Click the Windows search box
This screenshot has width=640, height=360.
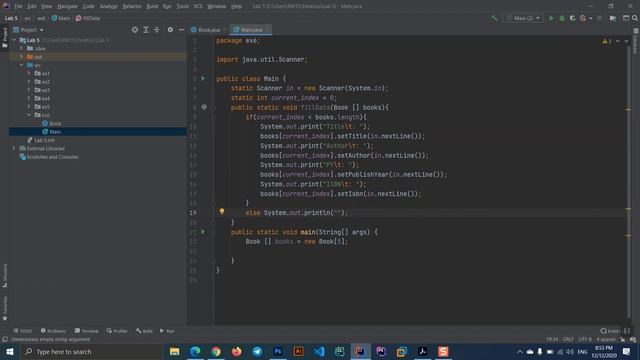pos(91,351)
